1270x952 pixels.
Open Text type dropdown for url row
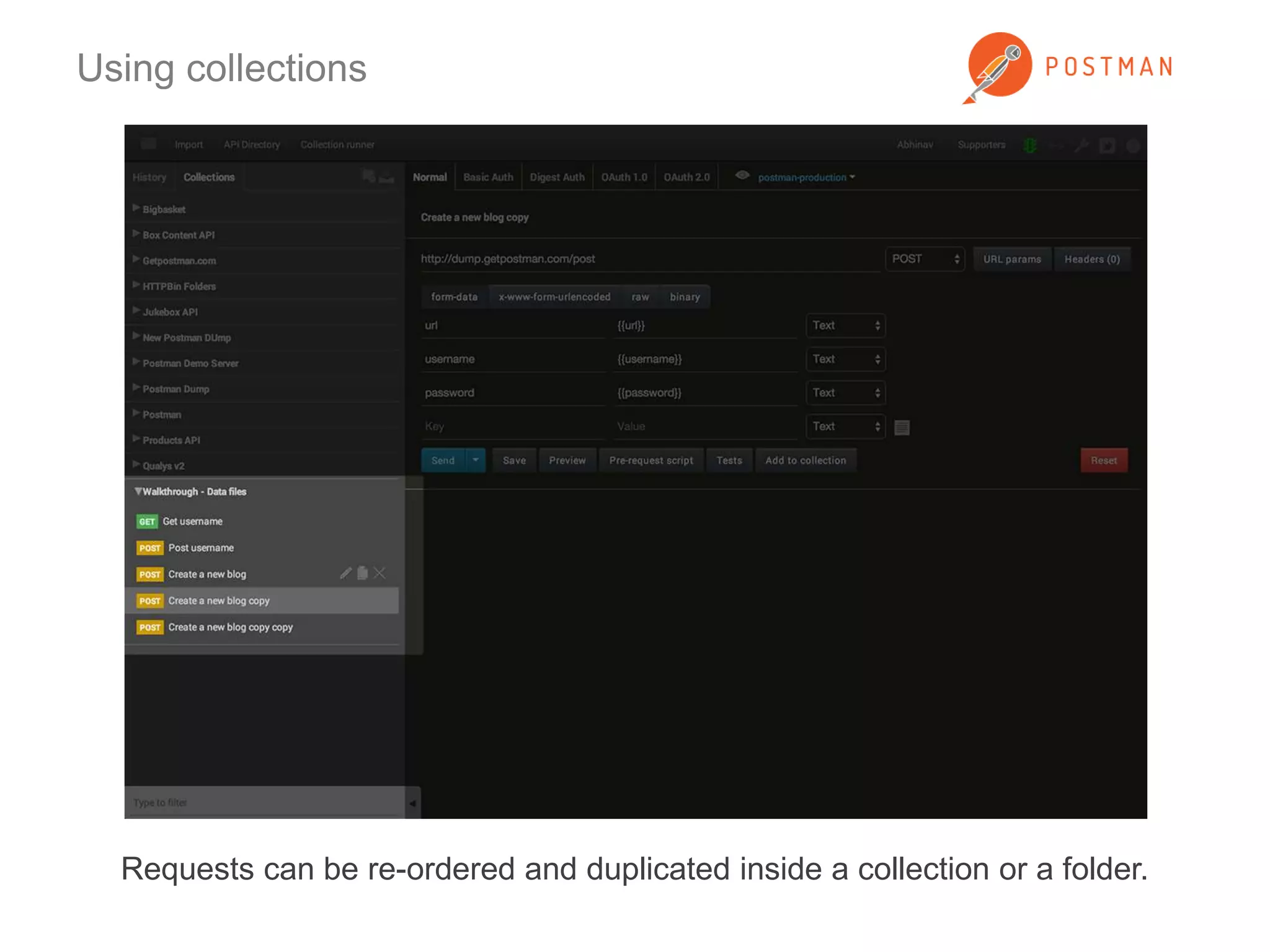[x=845, y=325]
